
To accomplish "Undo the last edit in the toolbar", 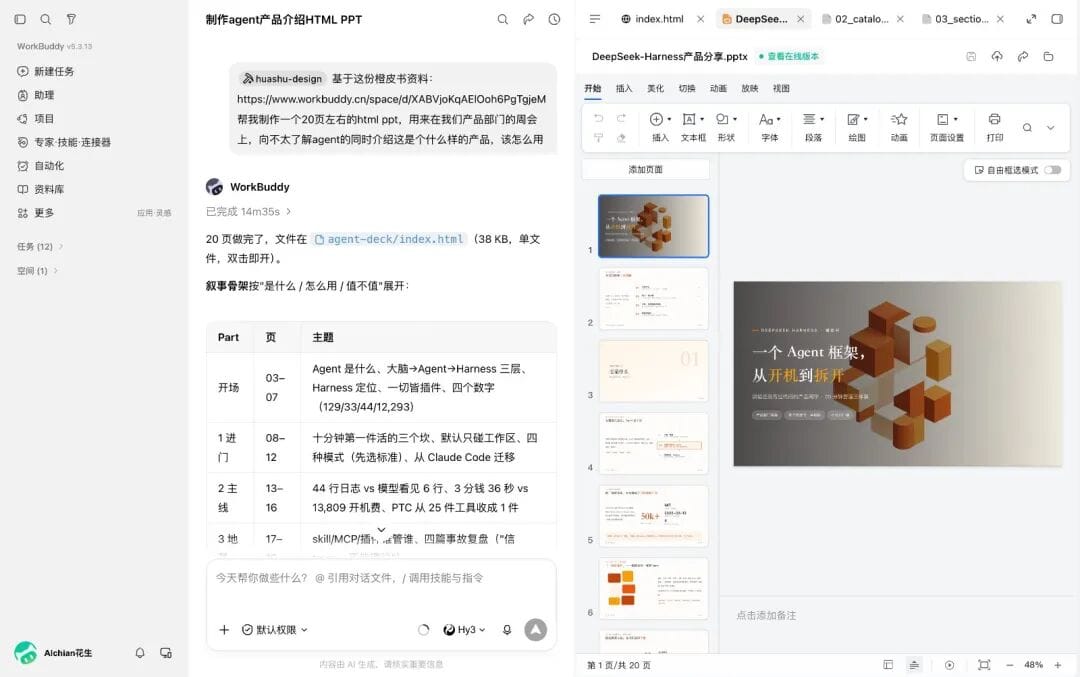I will point(599,118).
